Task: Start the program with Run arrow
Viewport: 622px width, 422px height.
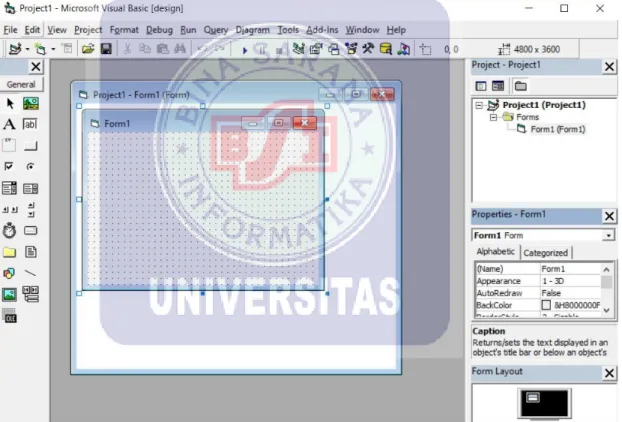Action: 245,50
